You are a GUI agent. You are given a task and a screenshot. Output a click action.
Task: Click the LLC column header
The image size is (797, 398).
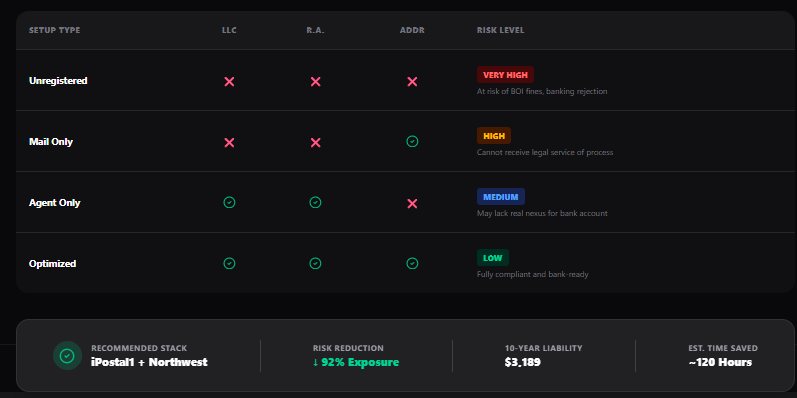click(229, 30)
